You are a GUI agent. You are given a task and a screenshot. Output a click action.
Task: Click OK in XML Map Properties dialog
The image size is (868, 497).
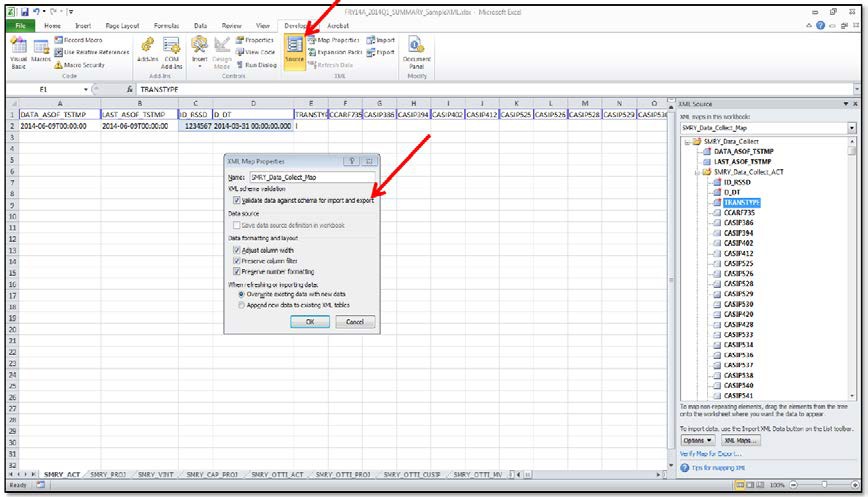point(310,322)
